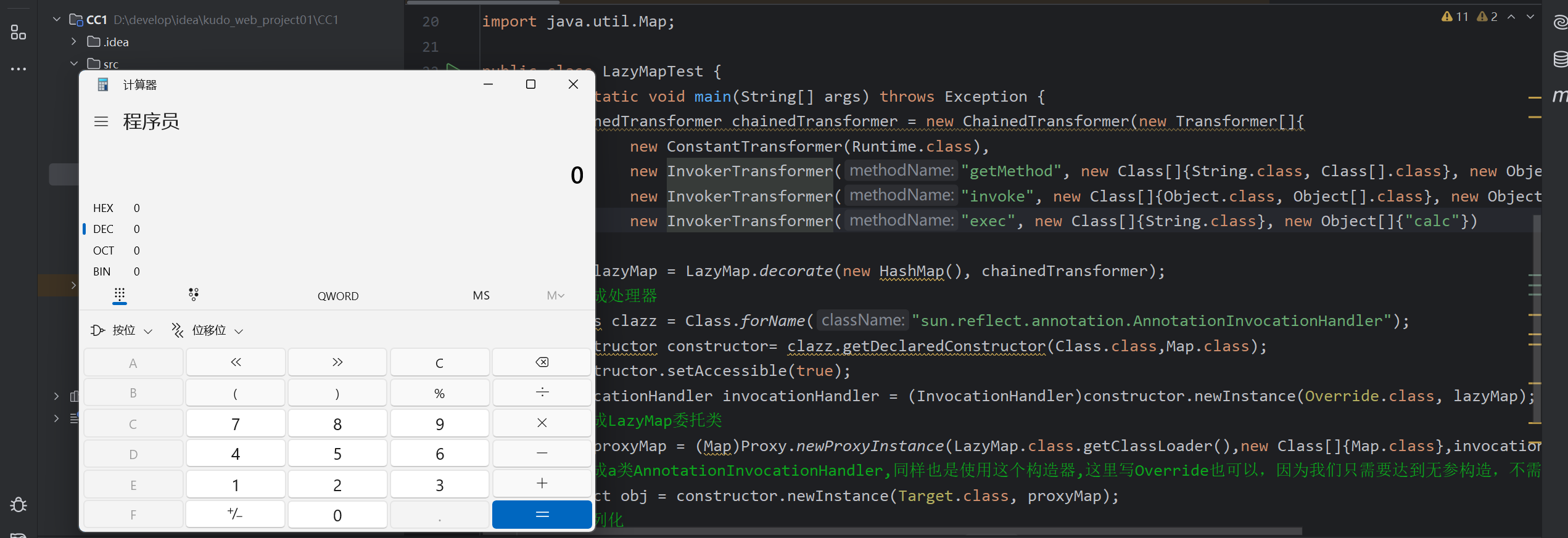Expand the .idea folder in project tree
Screen dimensions: 1568x538
(74, 42)
